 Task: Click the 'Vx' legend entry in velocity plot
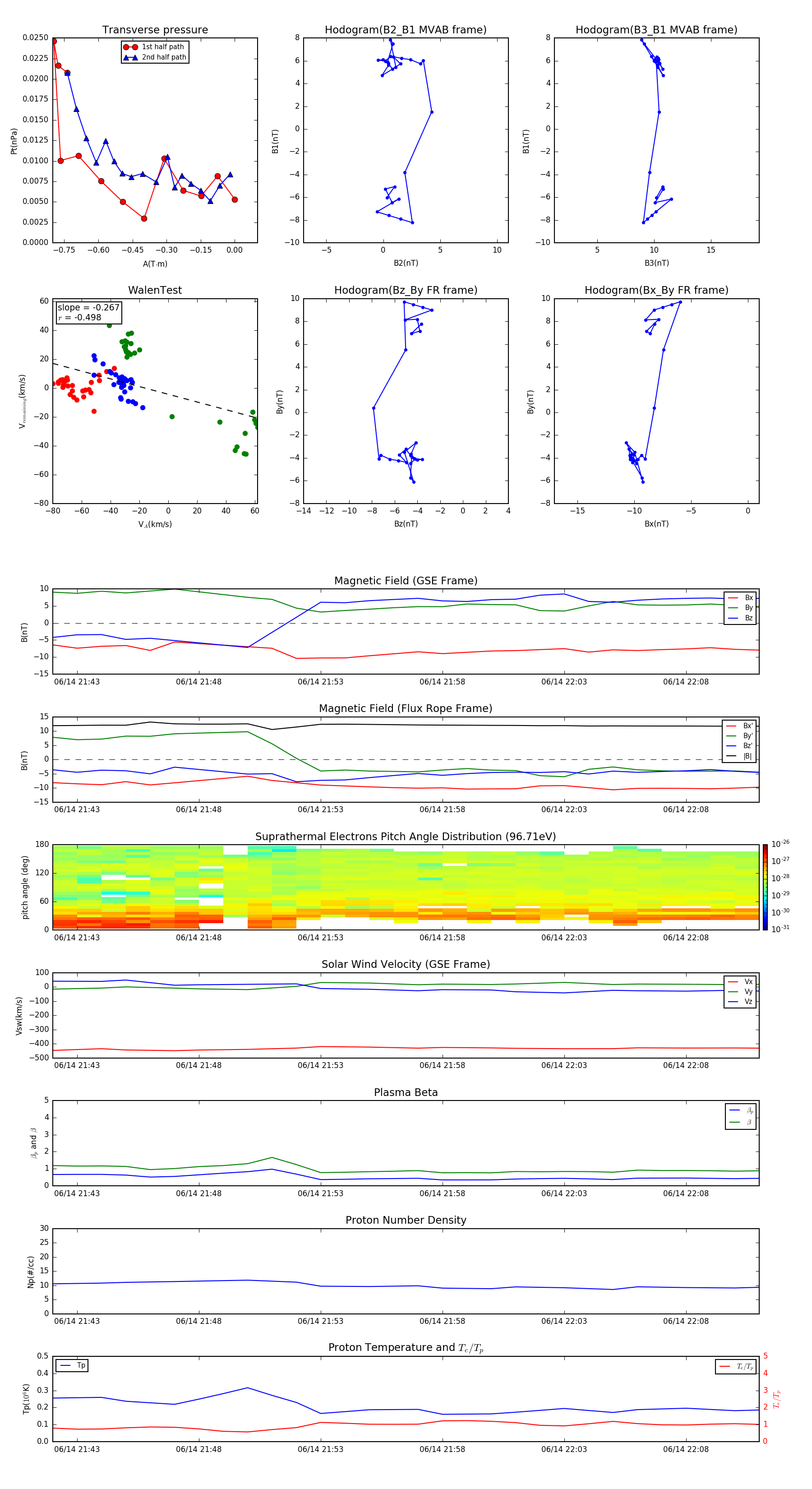tap(740, 981)
